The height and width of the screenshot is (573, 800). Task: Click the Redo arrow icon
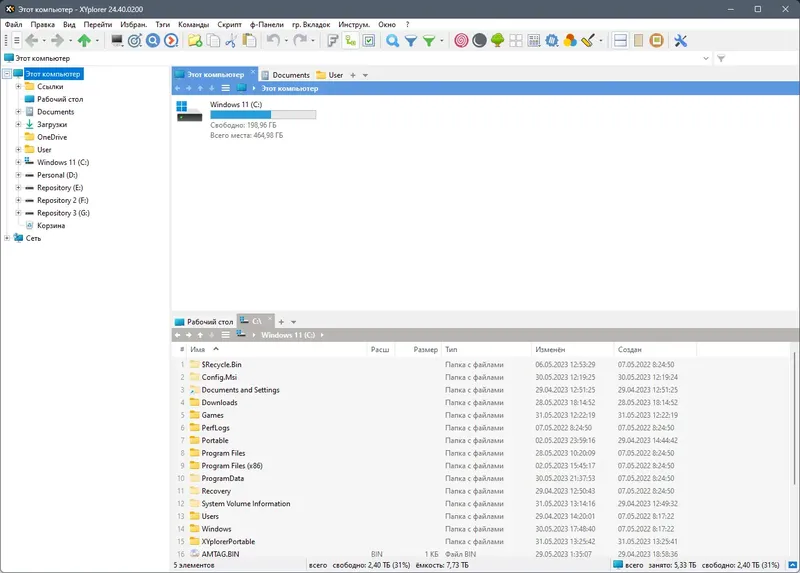300,40
